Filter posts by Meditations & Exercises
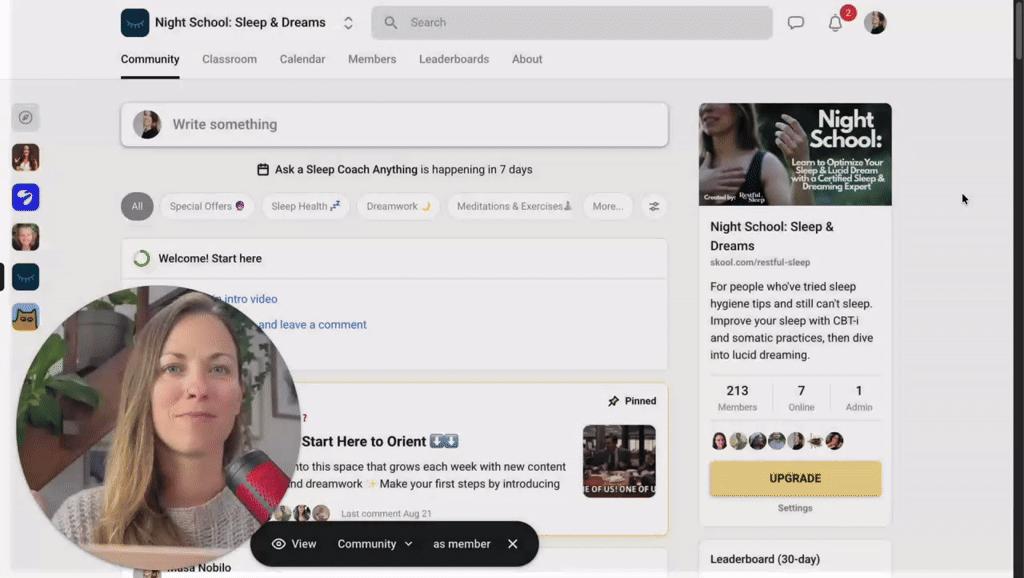The height and width of the screenshot is (578, 1024). point(513,206)
